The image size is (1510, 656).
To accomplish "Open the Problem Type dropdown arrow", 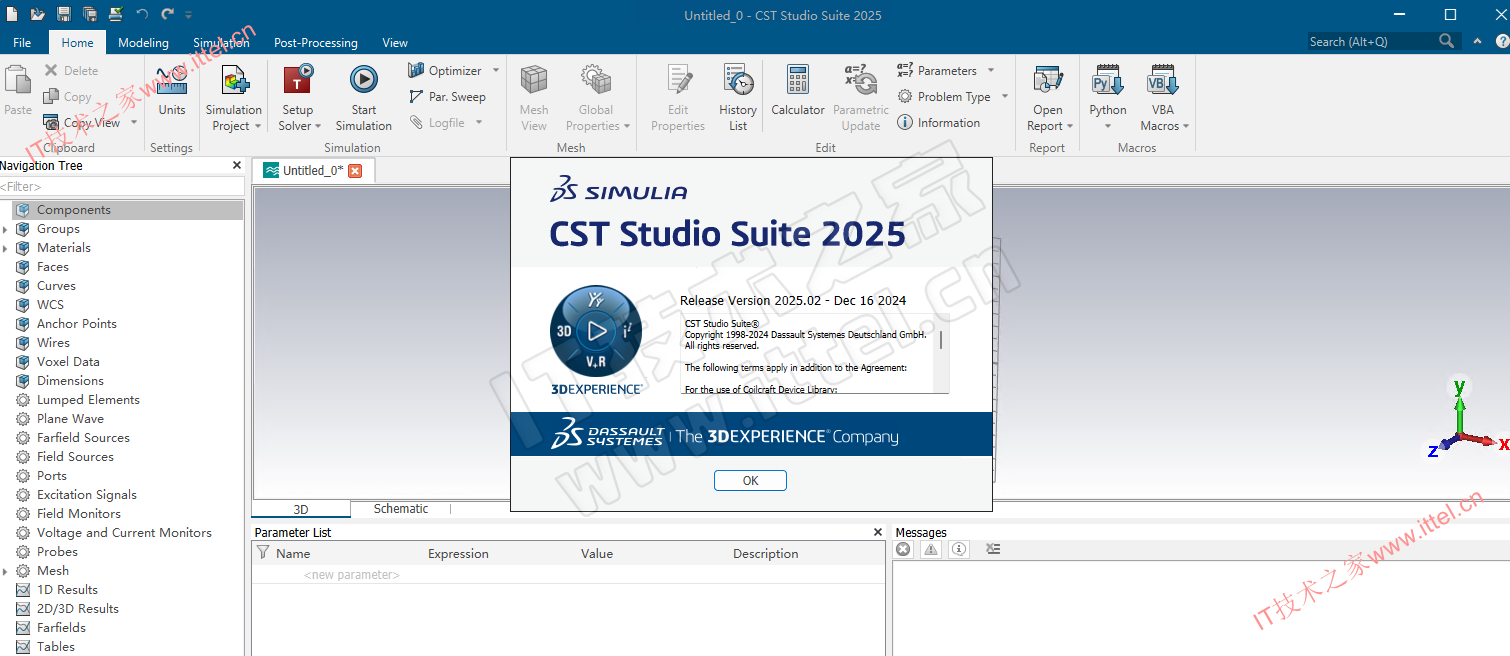I will 1005,97.
